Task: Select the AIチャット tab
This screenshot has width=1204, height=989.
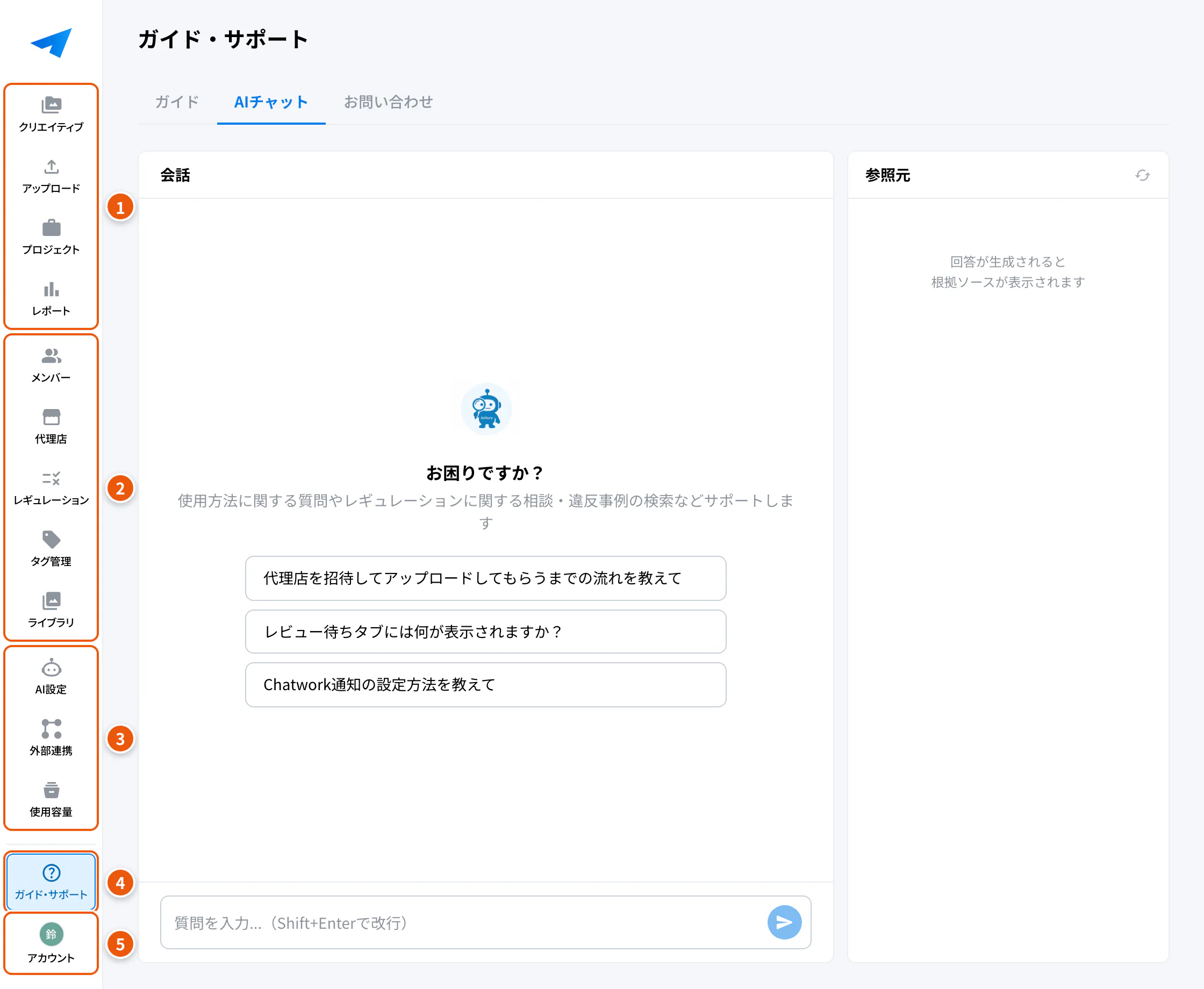Action: click(x=271, y=102)
